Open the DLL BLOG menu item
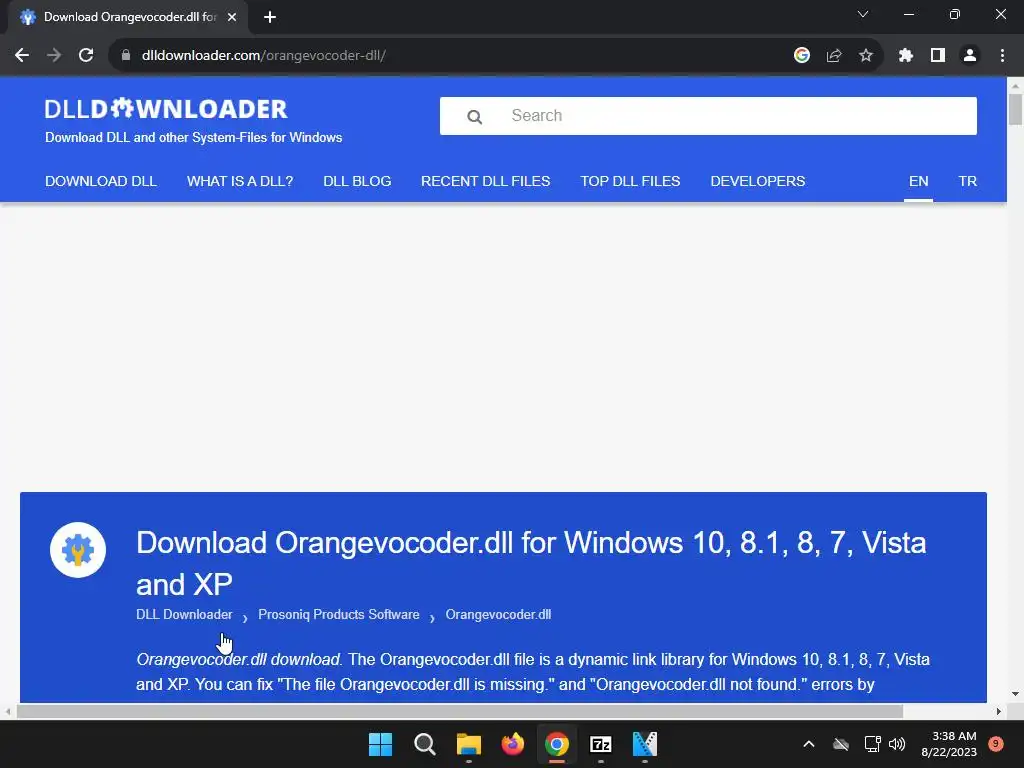Image resolution: width=1024 pixels, height=768 pixels. 357,182
